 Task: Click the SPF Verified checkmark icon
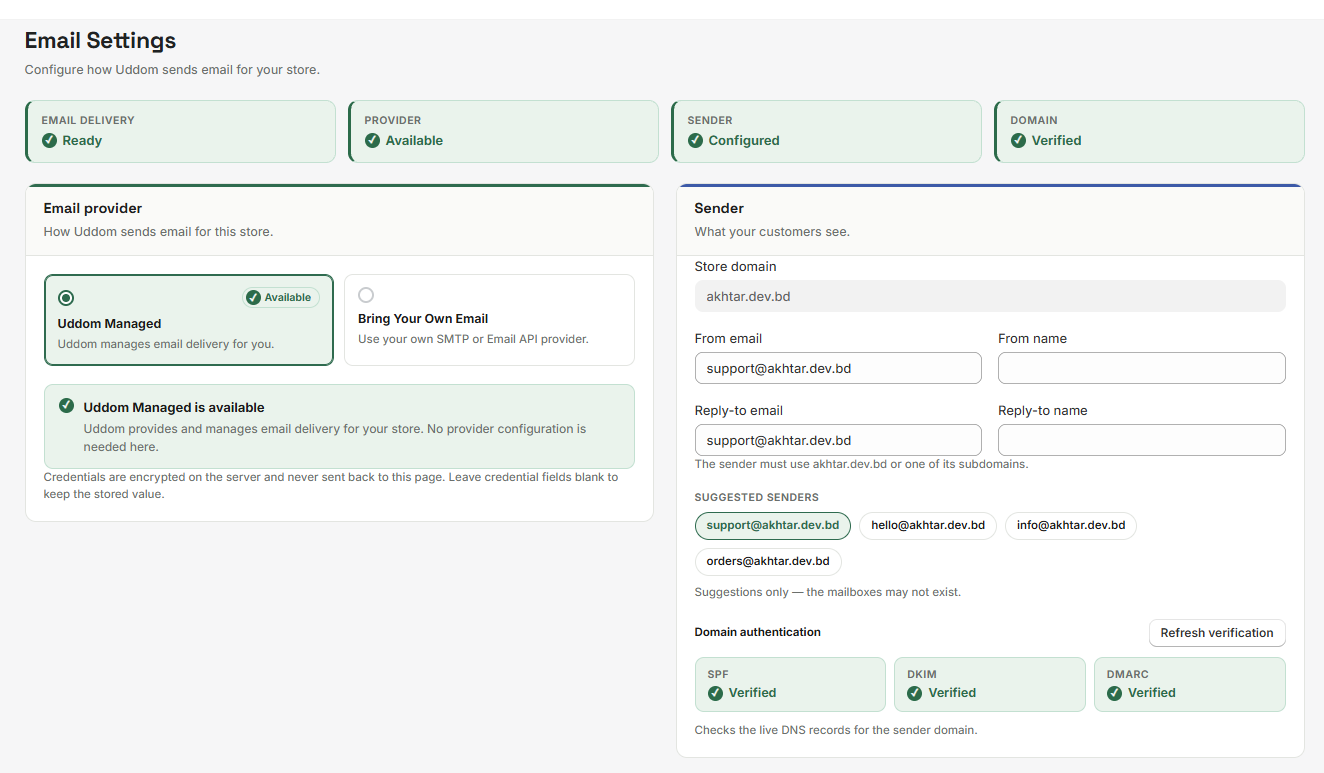(715, 693)
